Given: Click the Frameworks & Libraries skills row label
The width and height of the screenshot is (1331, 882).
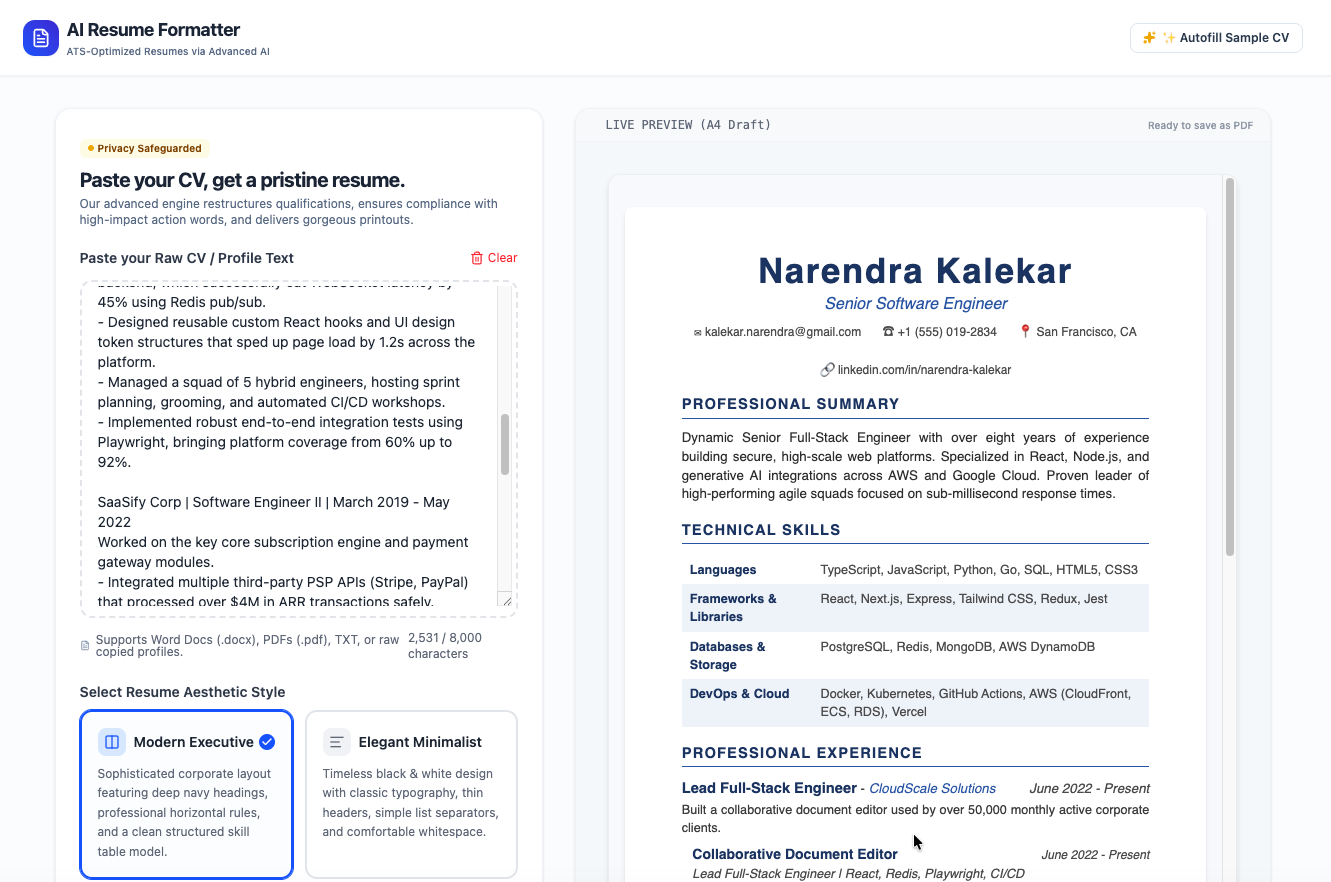Looking at the screenshot, I should tap(733, 608).
